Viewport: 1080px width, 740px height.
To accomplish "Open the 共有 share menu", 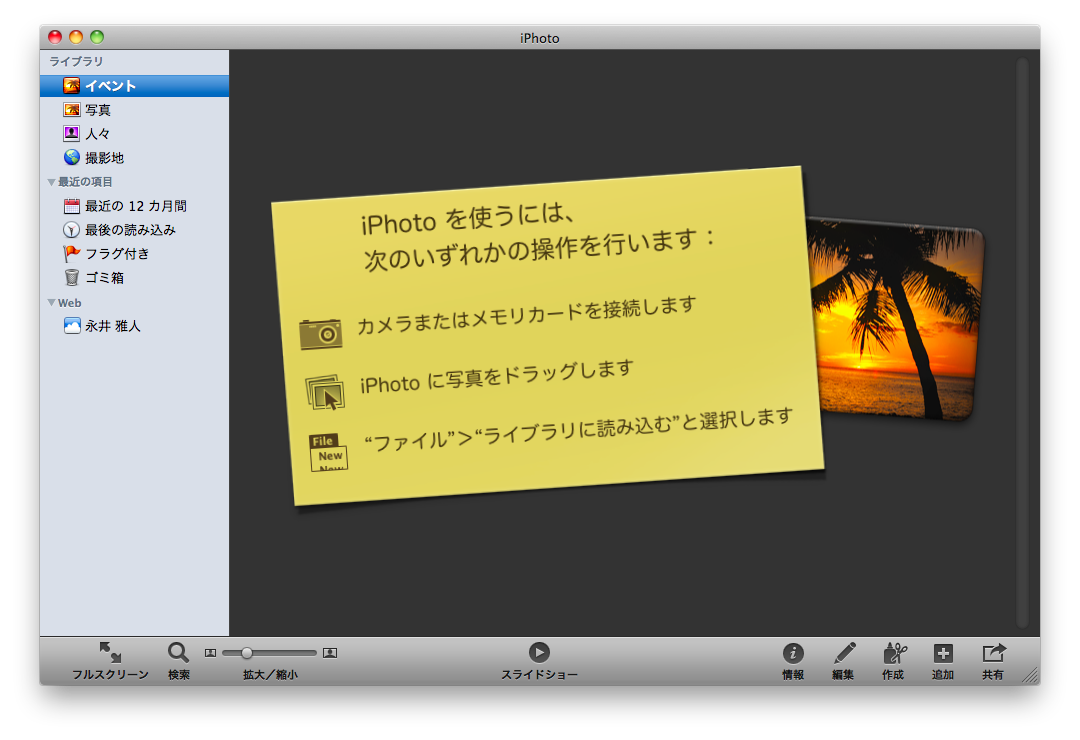I will point(993,661).
